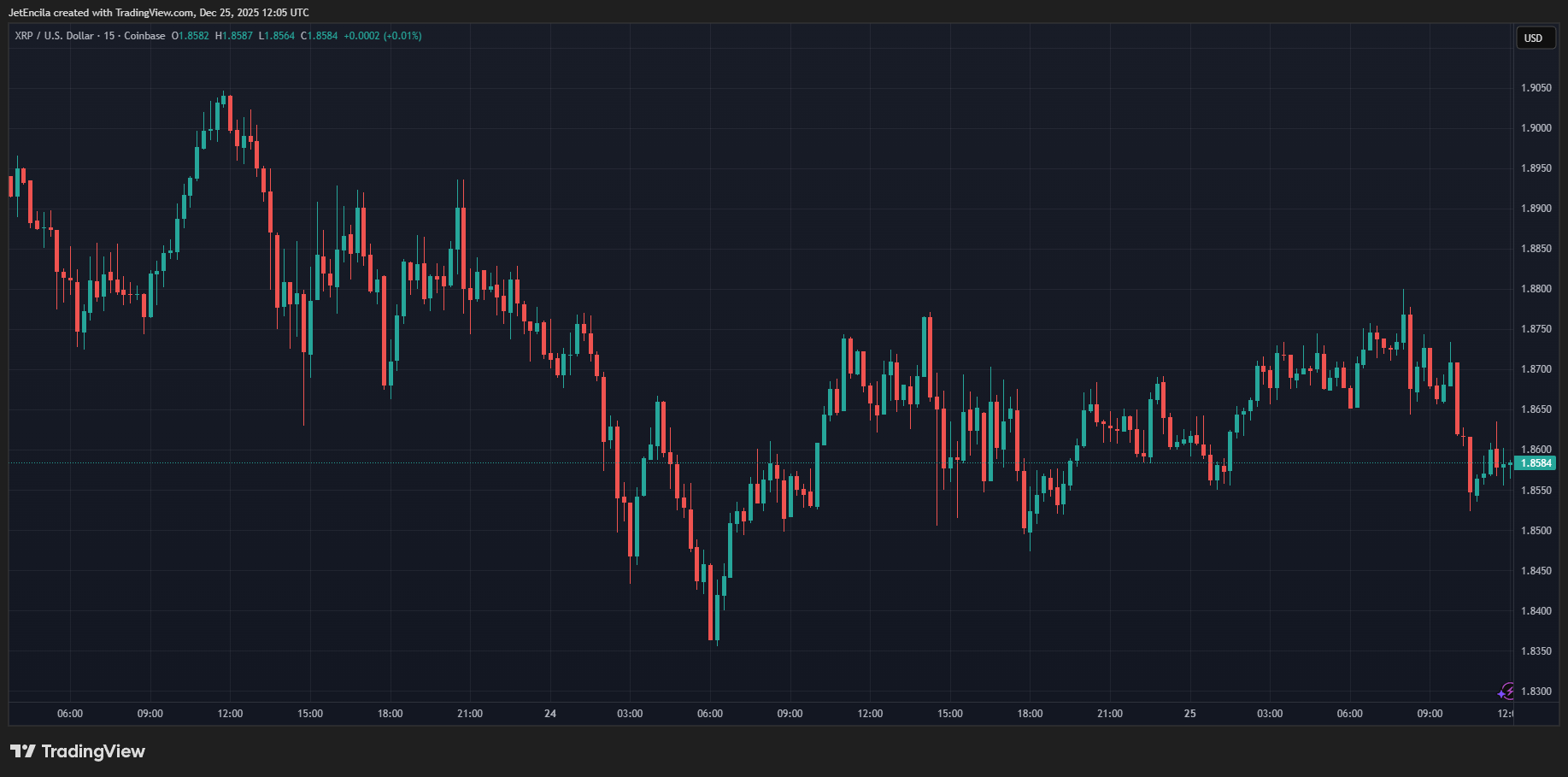Screen dimensions: 1568x777
Task: Click the 15 interval in the chart legend
Action: click(109, 36)
